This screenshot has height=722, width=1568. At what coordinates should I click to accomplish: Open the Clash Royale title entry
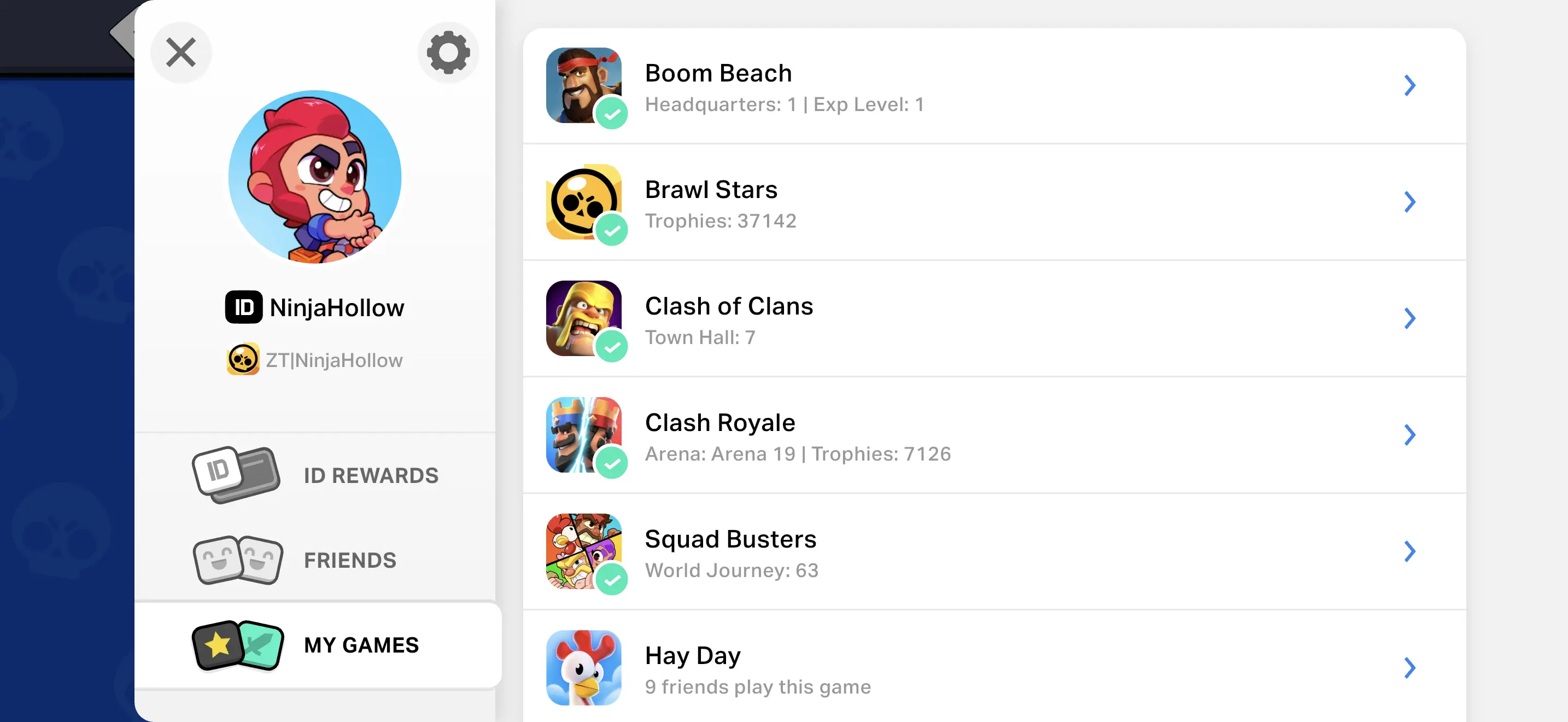[719, 422]
